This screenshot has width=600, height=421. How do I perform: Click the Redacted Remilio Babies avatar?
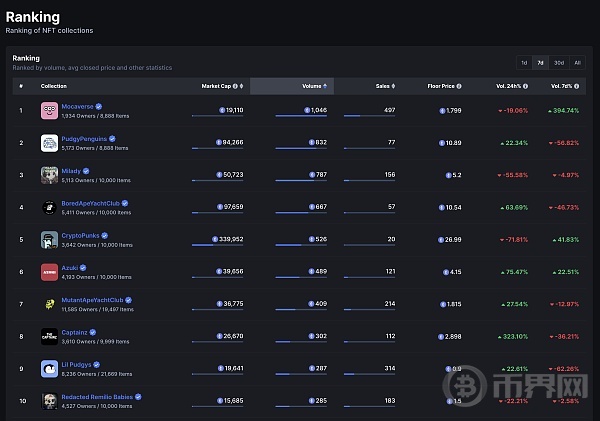(49, 401)
